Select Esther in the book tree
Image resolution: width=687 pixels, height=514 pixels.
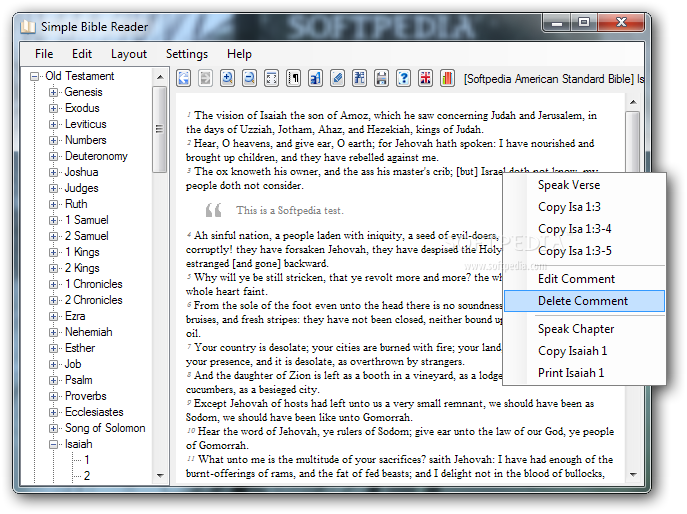pos(80,348)
